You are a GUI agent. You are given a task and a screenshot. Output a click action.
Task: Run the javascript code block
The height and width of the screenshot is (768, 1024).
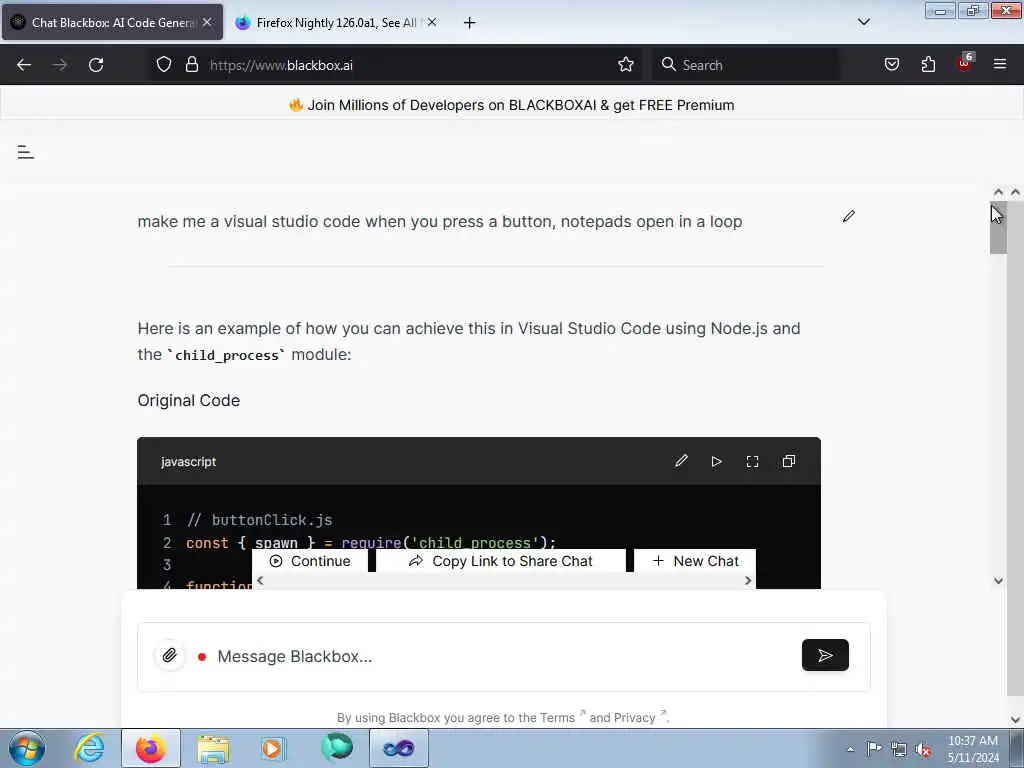tap(716, 461)
